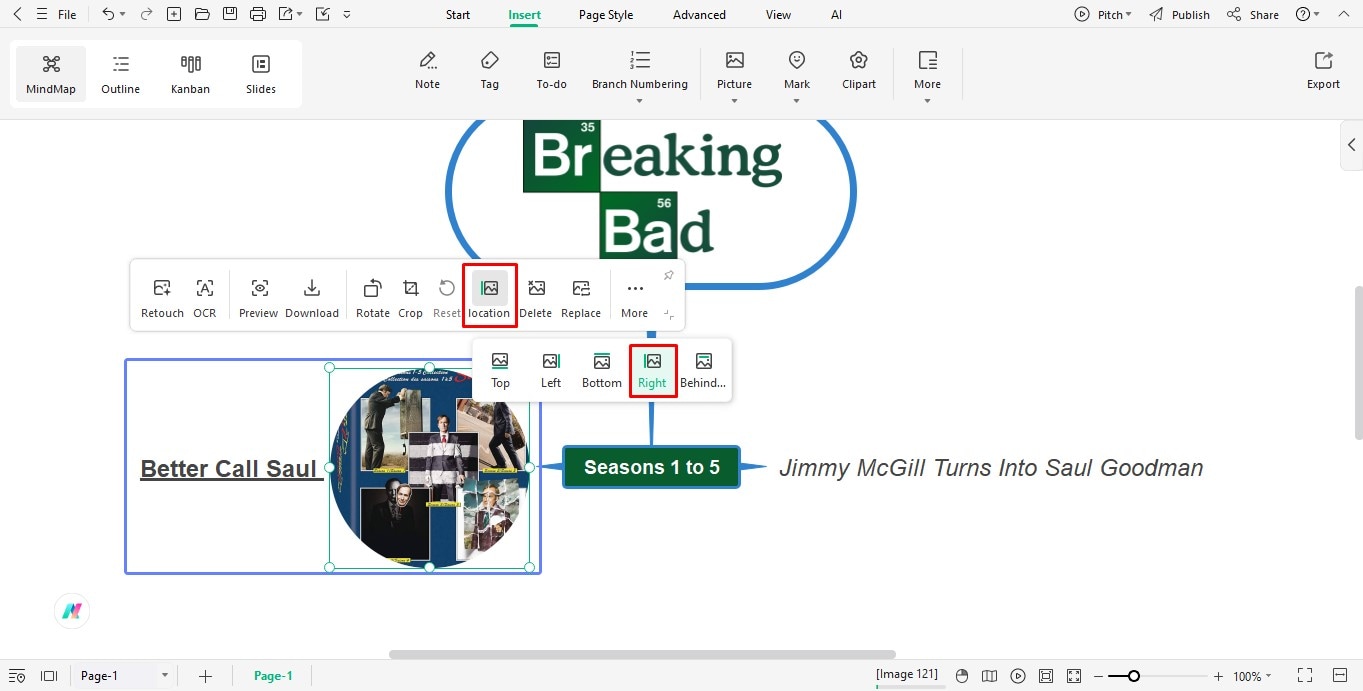The height and width of the screenshot is (691, 1363).
Task: Open image location options
Action: pos(489,296)
